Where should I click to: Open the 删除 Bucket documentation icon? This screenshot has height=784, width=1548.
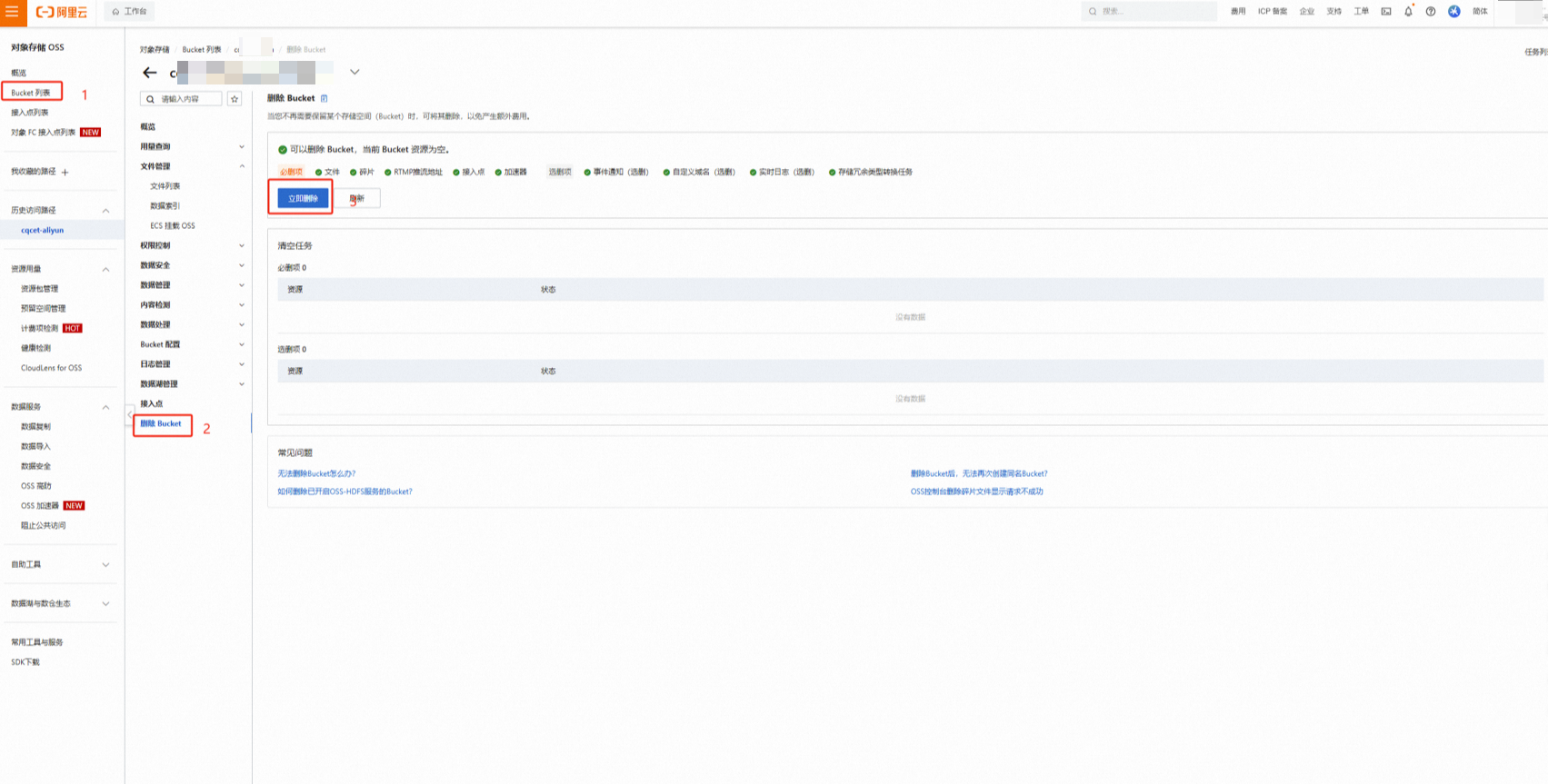tap(324, 98)
